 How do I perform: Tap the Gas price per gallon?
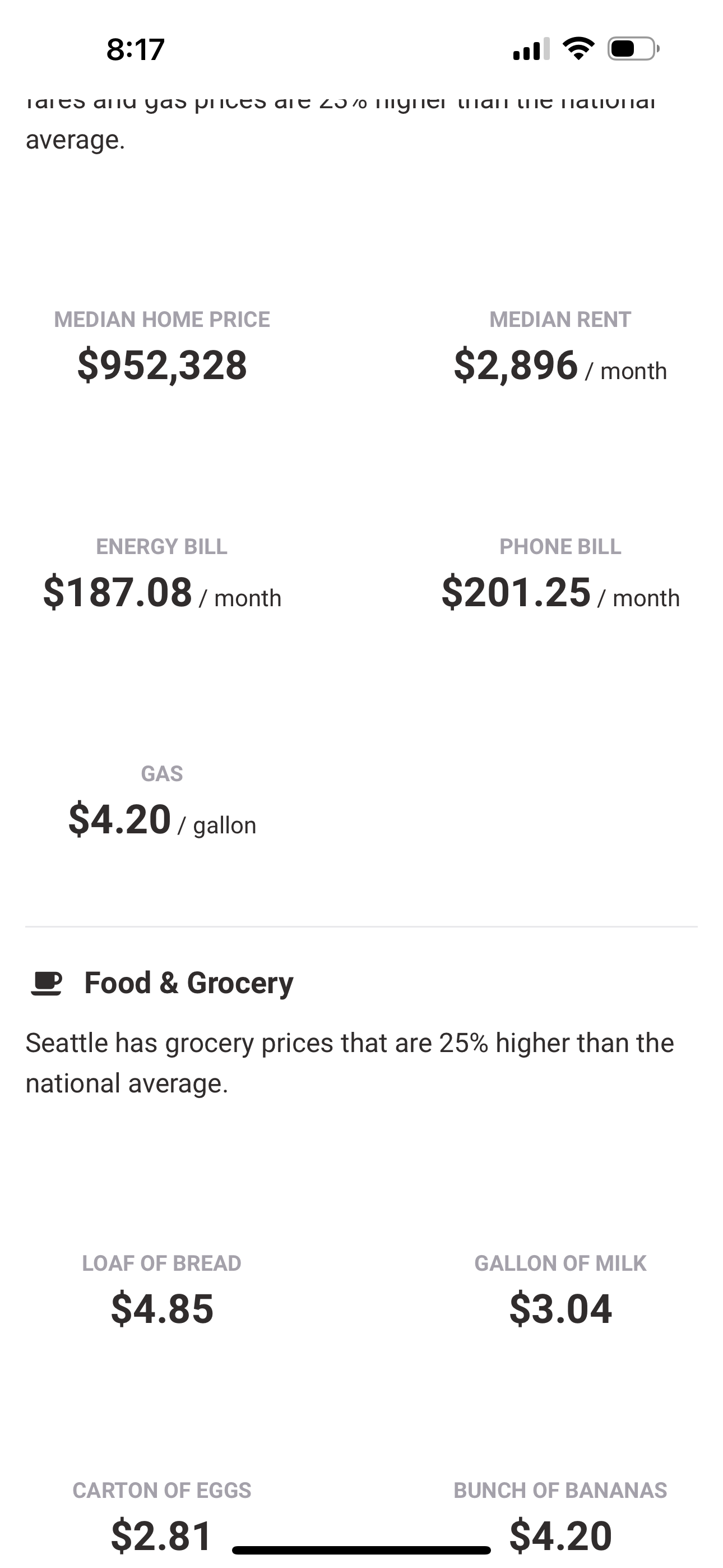click(x=120, y=819)
